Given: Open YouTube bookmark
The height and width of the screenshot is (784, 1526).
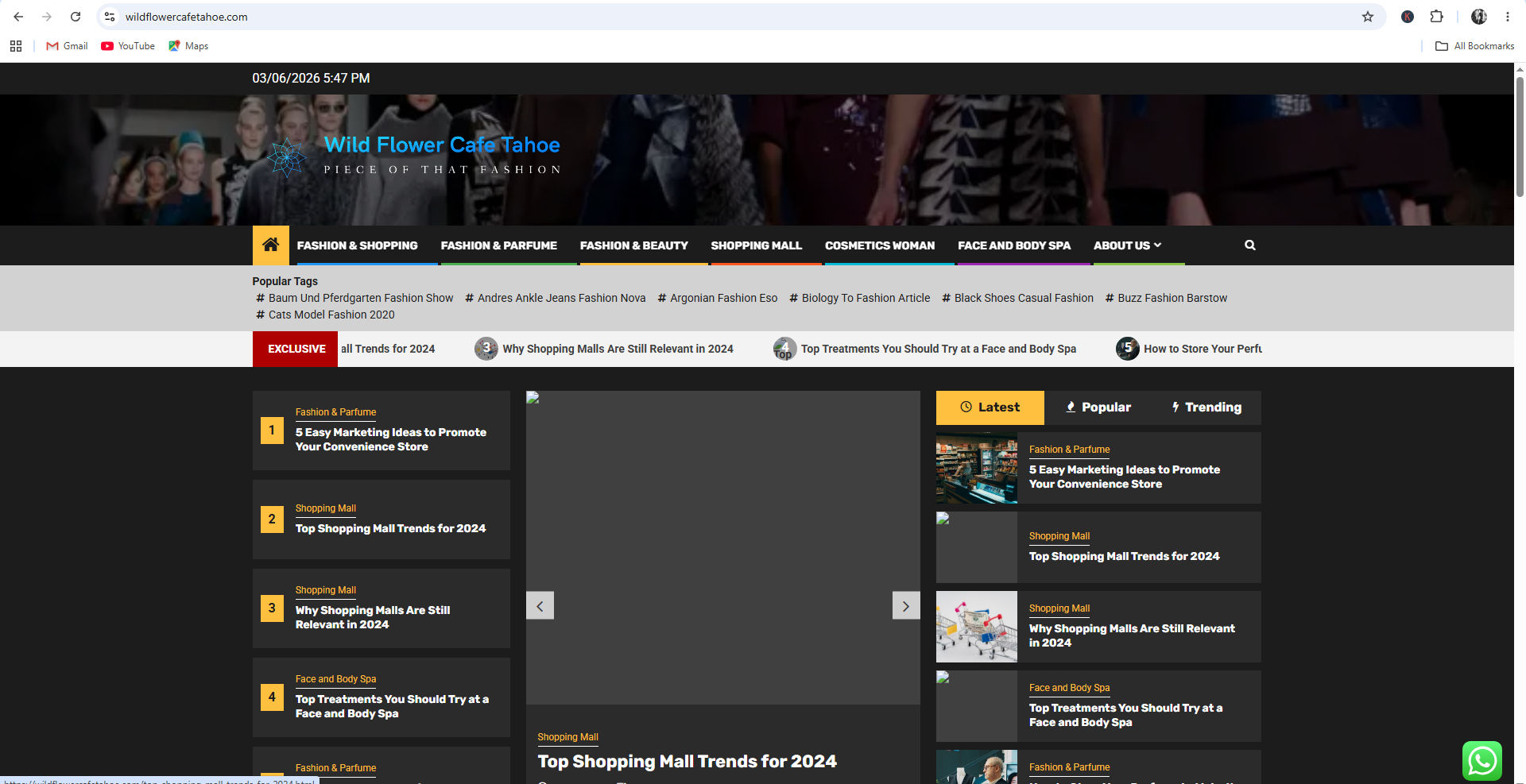Looking at the screenshot, I should 128,46.
